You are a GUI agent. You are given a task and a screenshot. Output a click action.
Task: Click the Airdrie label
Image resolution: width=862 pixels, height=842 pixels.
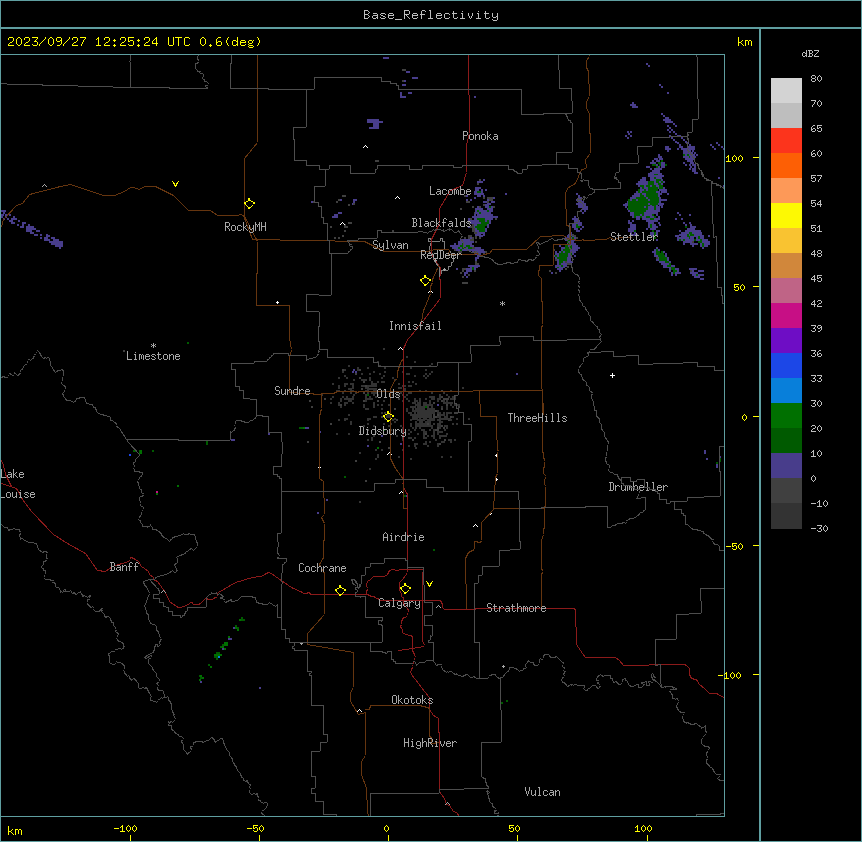coord(403,537)
